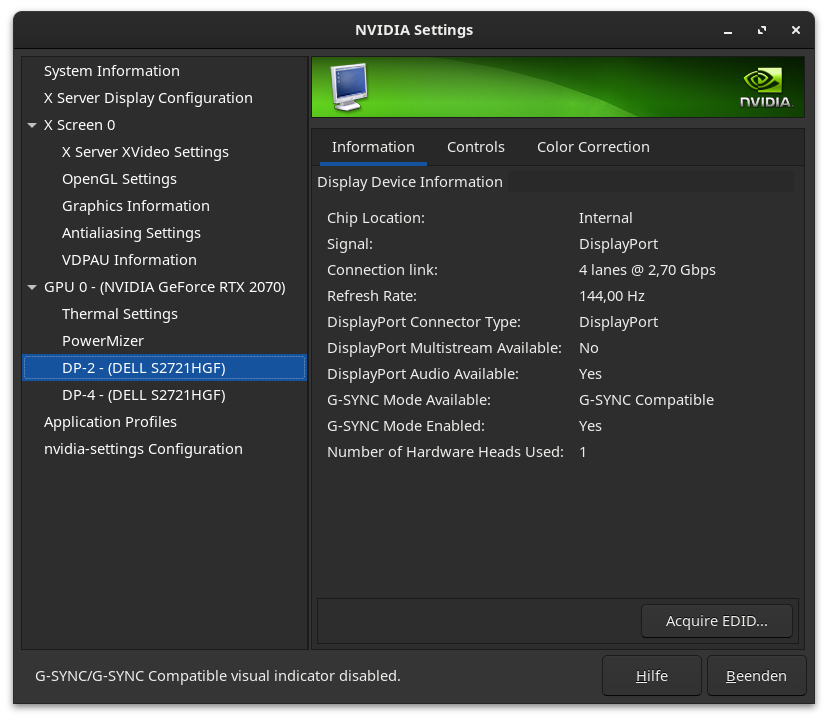This screenshot has width=828, height=720.
Task: Select GPU 0 NVIDIA GeForce RTX 2070
Action: (164, 287)
